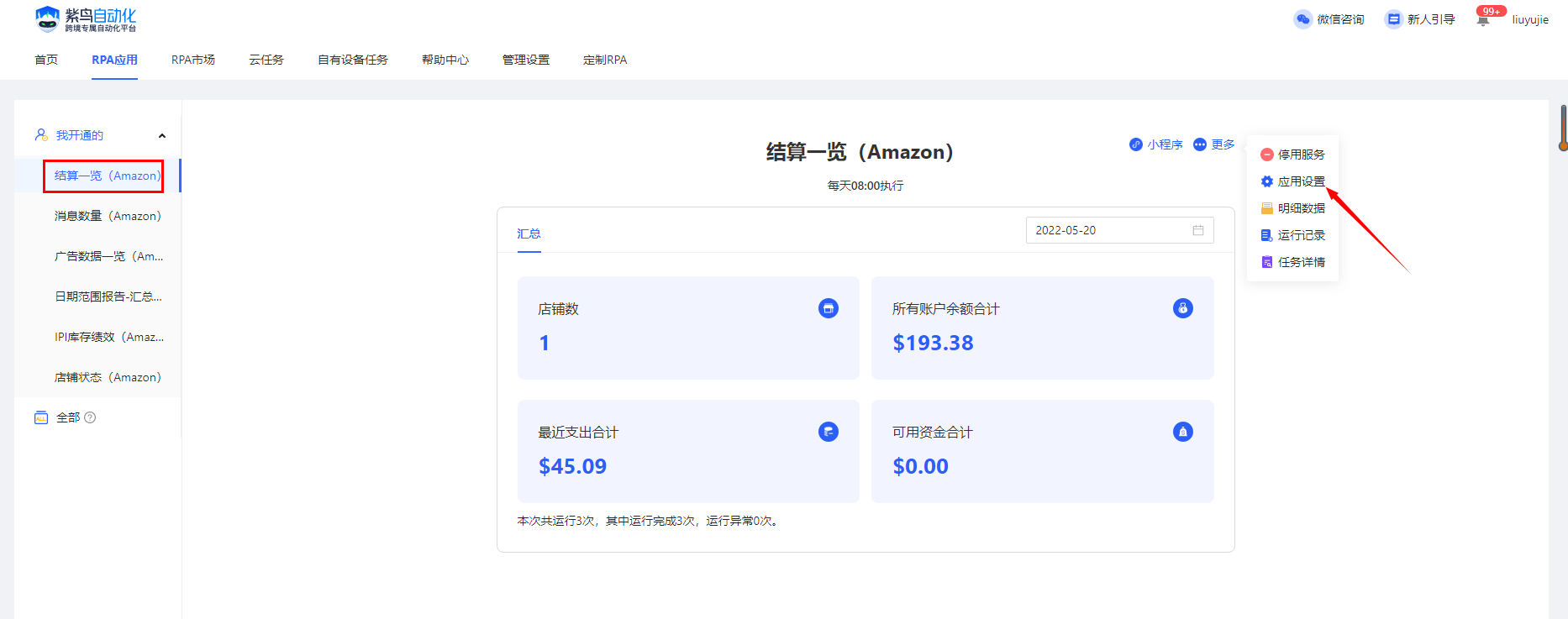Image resolution: width=1568 pixels, height=619 pixels.
Task: Click the $45.09 expense value
Action: tap(572, 466)
